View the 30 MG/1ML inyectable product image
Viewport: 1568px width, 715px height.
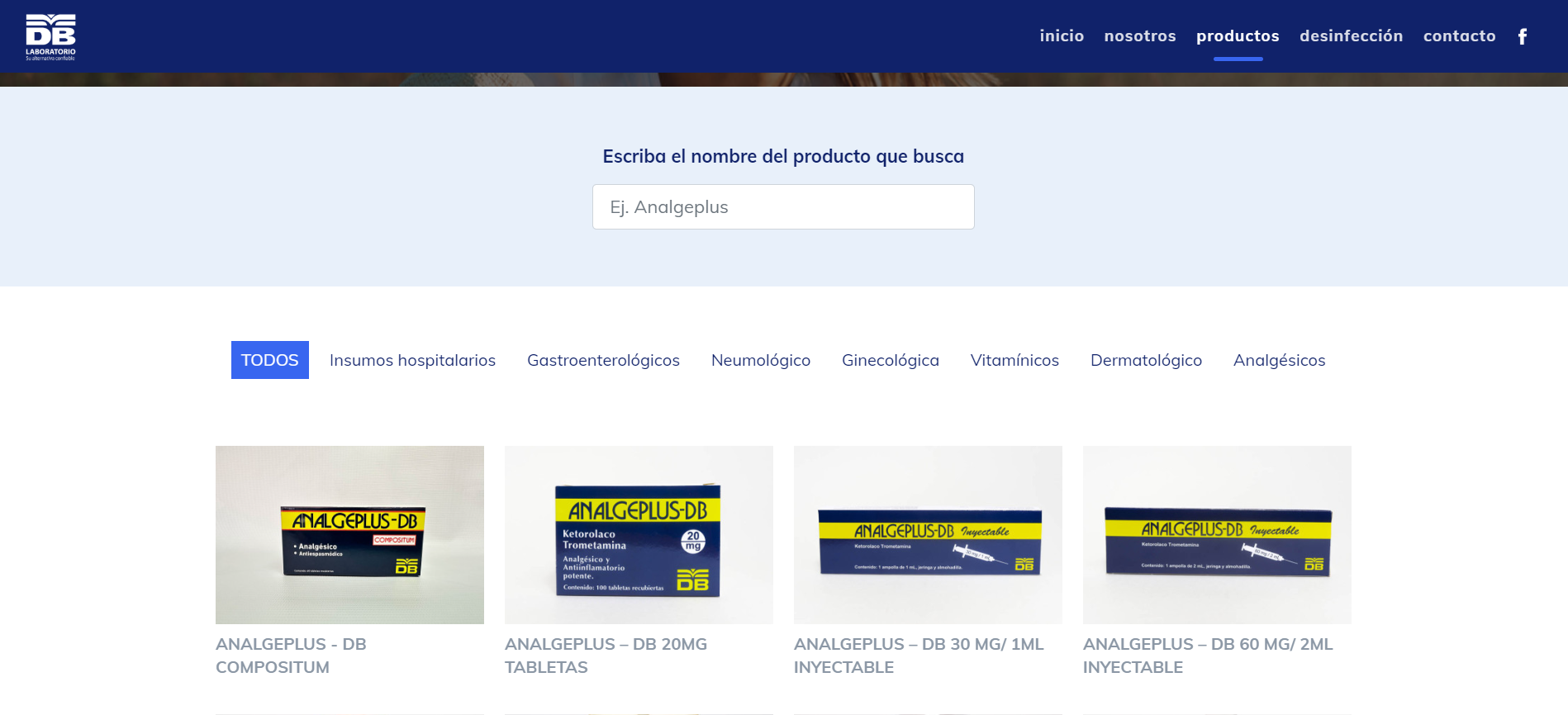tap(928, 535)
